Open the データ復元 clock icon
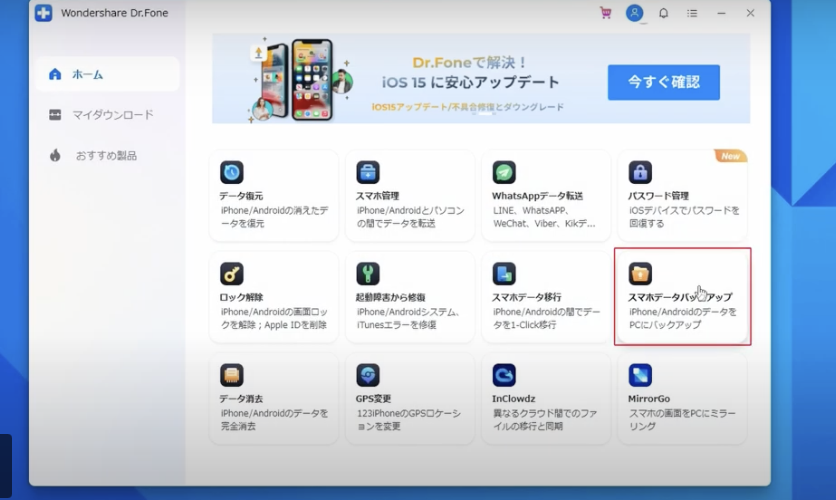836x500 pixels. pos(231,172)
